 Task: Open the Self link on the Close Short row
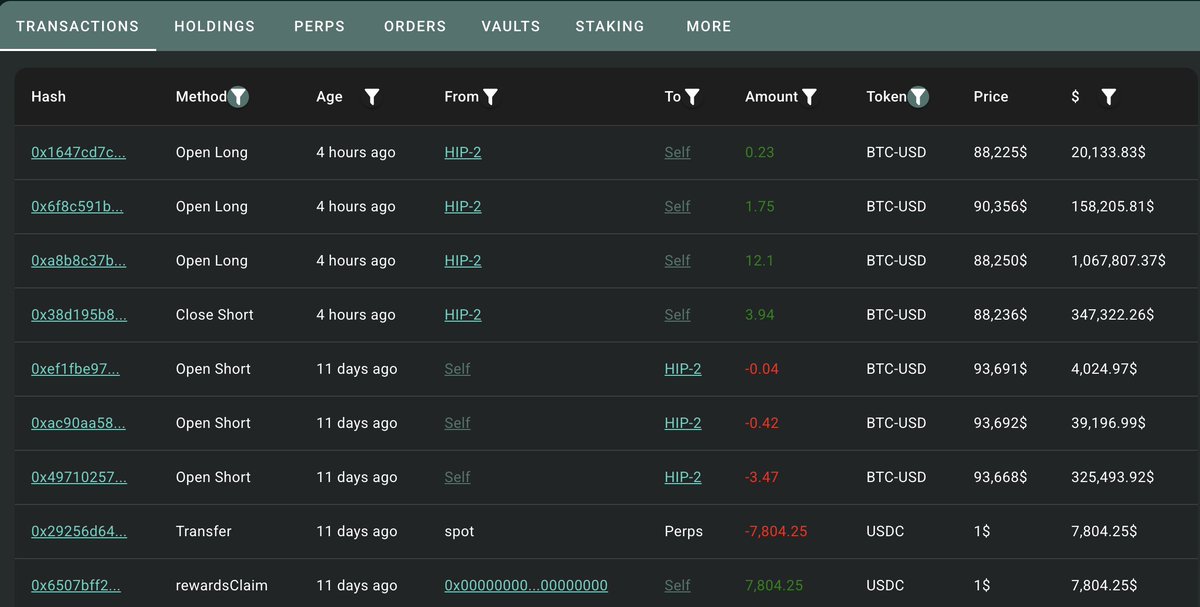tap(677, 314)
